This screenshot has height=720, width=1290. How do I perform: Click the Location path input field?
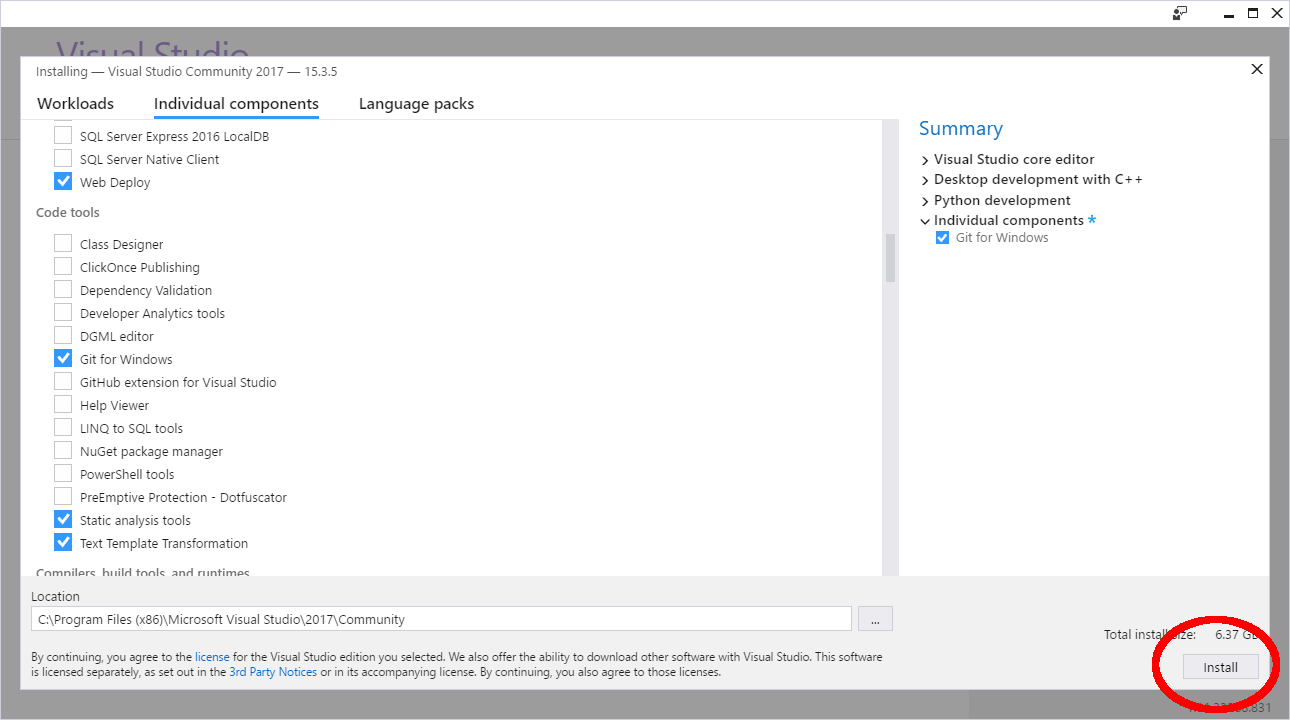point(441,619)
